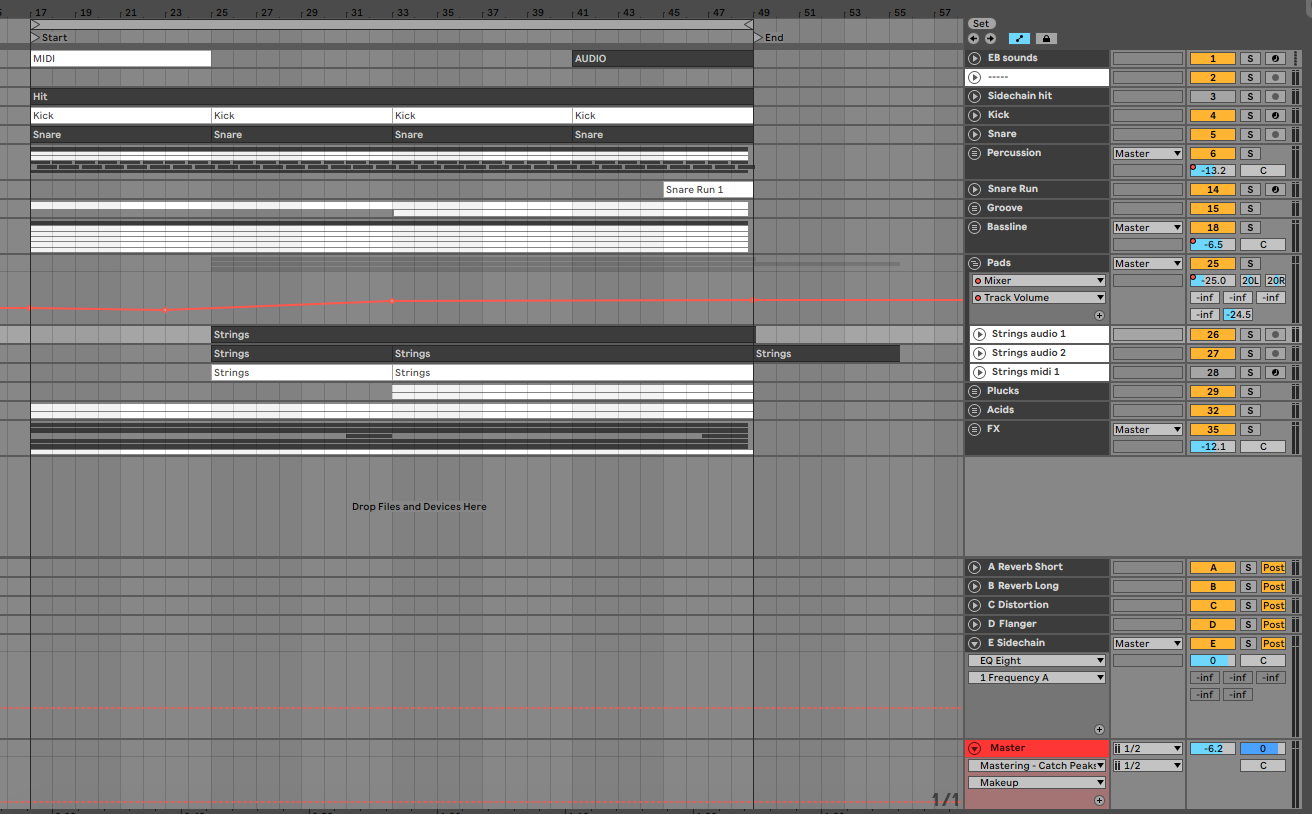This screenshot has height=814, width=1312.
Task: Arm the Strings audio 1 track
Action: tap(1274, 334)
